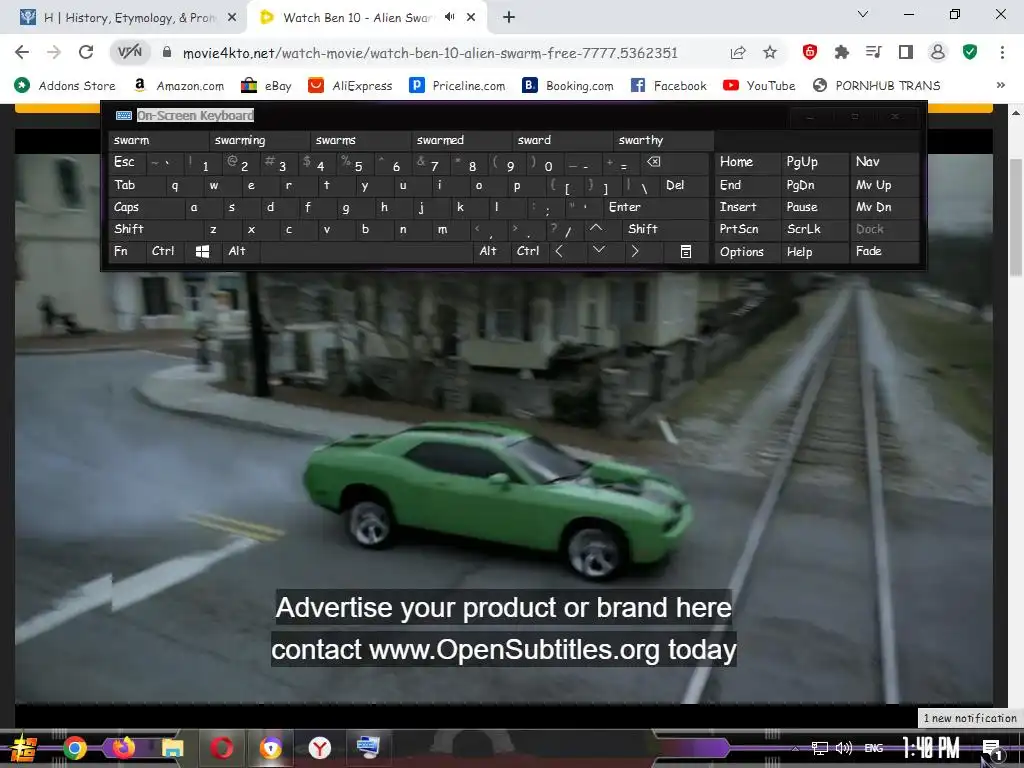Open the Facebook bookmark
Screen dimensions: 1024x768
669,86
